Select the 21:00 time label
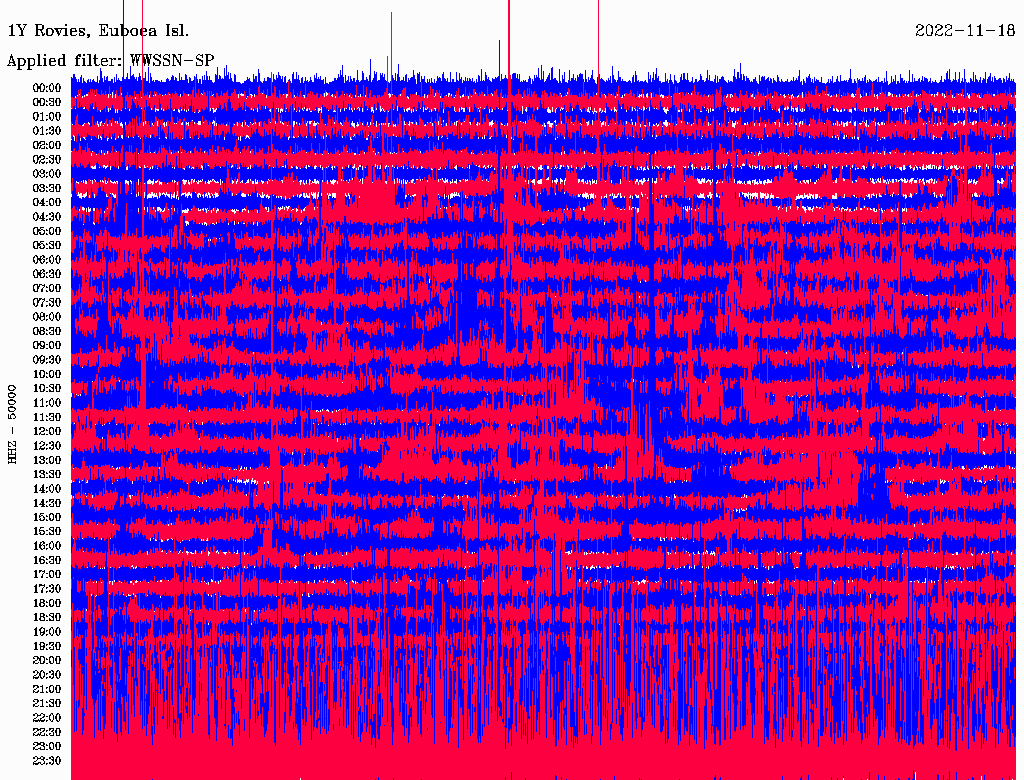Image resolution: width=1024 pixels, height=780 pixels. click(47, 689)
